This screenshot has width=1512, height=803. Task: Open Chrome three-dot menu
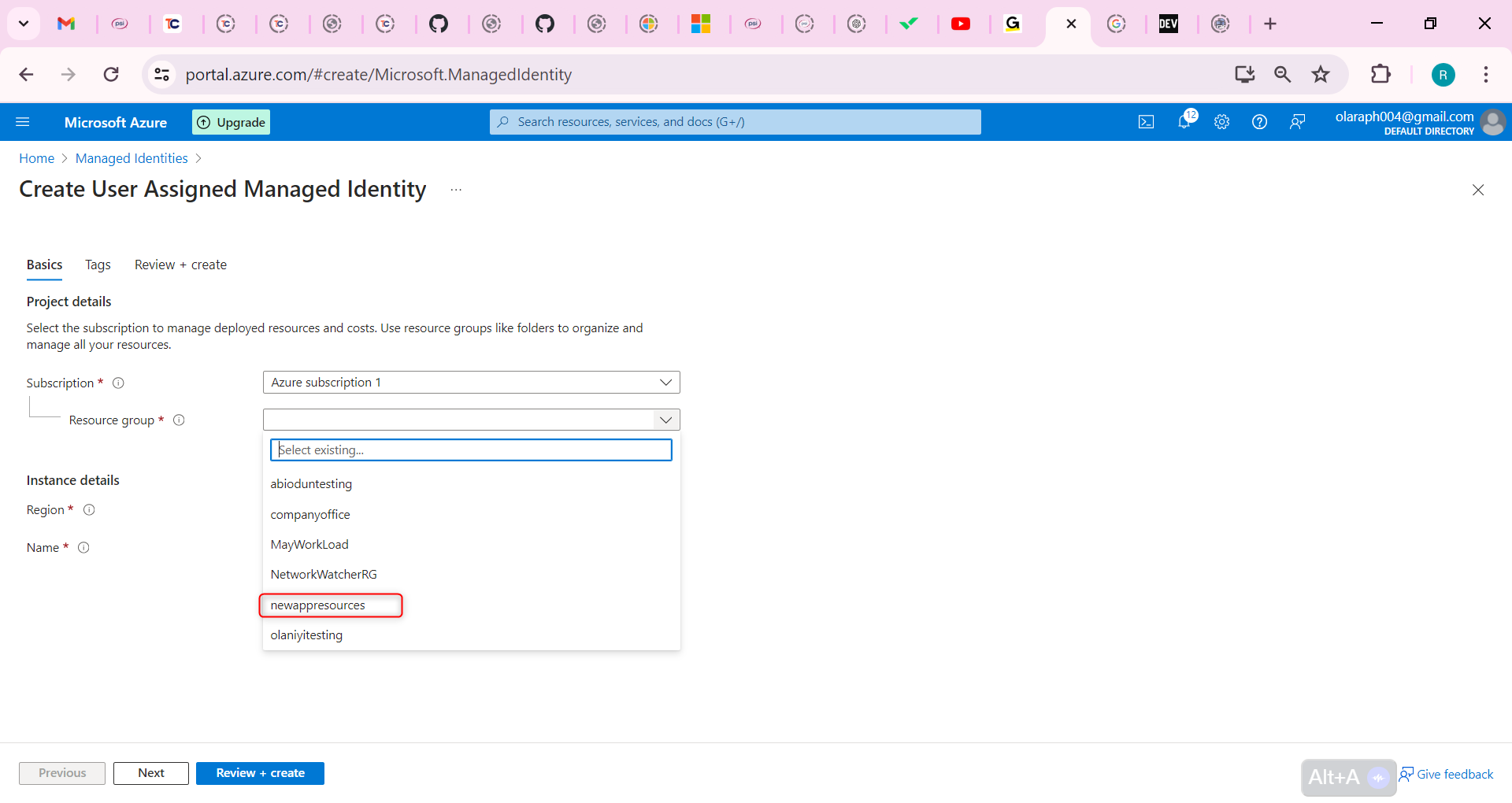1486,74
